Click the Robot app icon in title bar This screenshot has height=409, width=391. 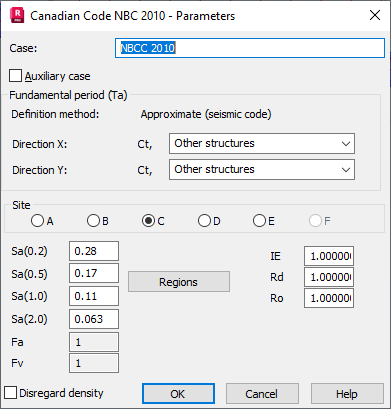pyautogui.click(x=17, y=15)
